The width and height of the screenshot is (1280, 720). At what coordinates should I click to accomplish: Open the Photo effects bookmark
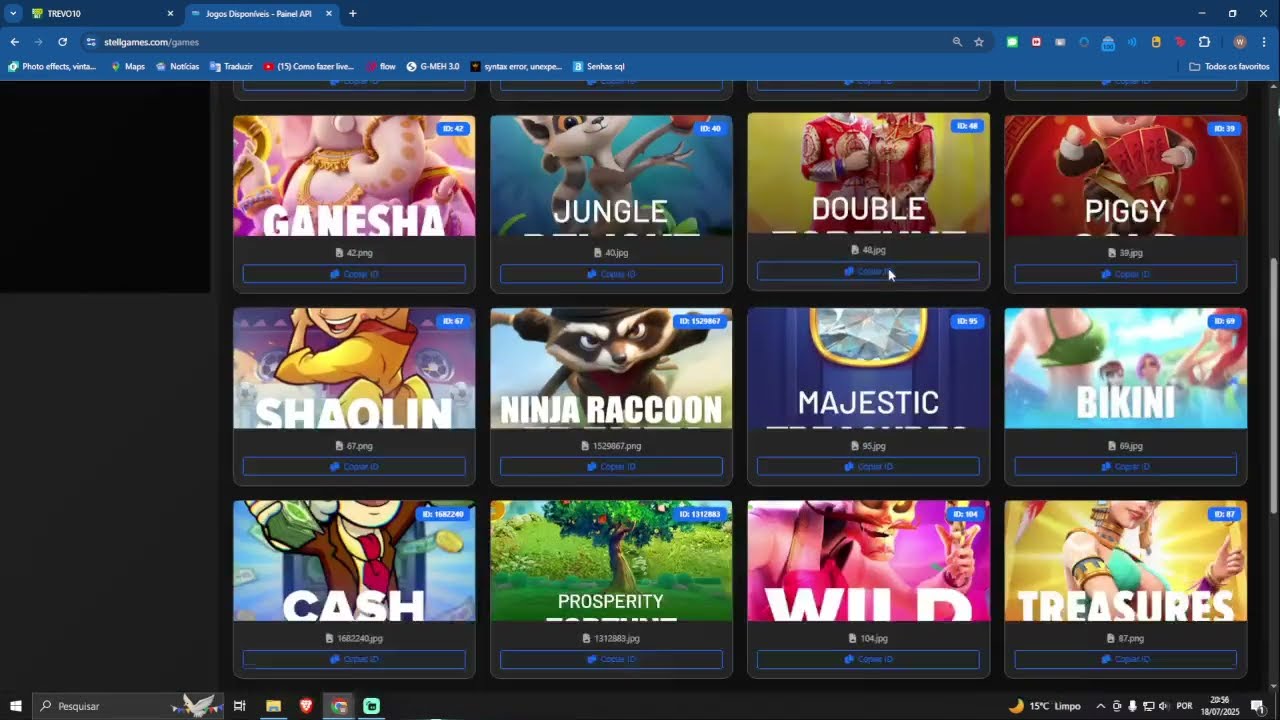tap(52, 66)
